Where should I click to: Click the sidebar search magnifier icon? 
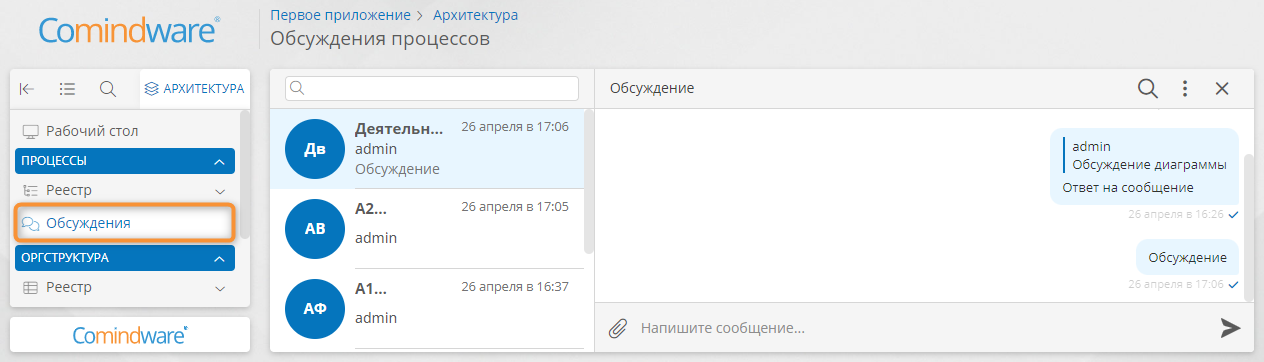[x=108, y=89]
